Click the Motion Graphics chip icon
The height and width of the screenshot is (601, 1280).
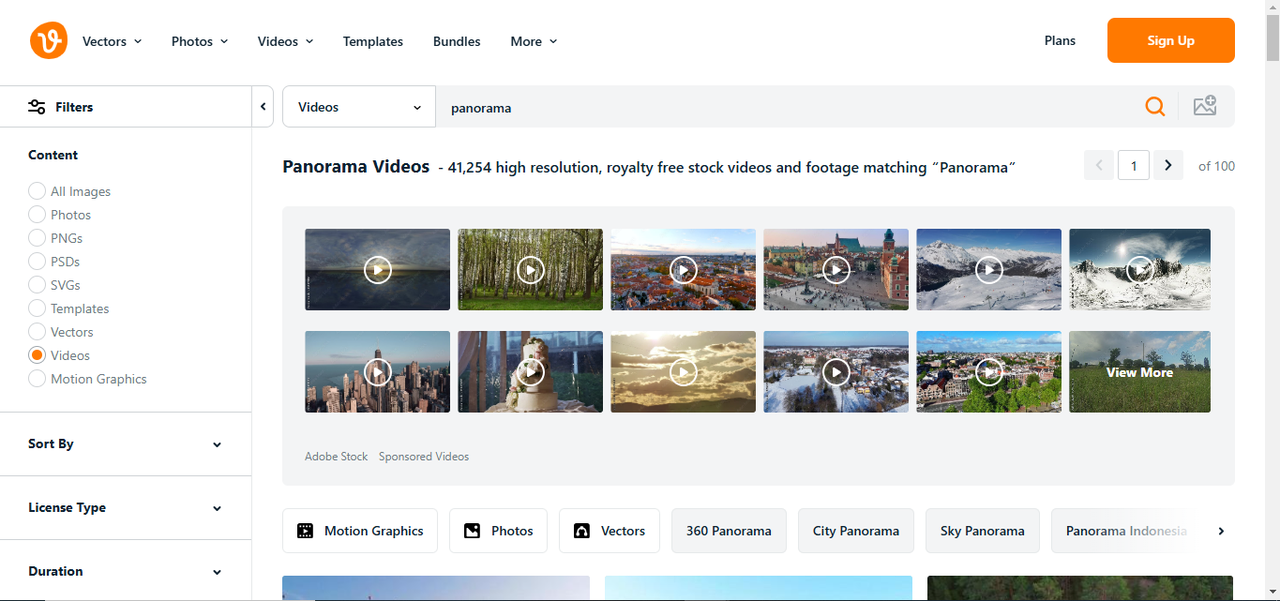click(306, 530)
